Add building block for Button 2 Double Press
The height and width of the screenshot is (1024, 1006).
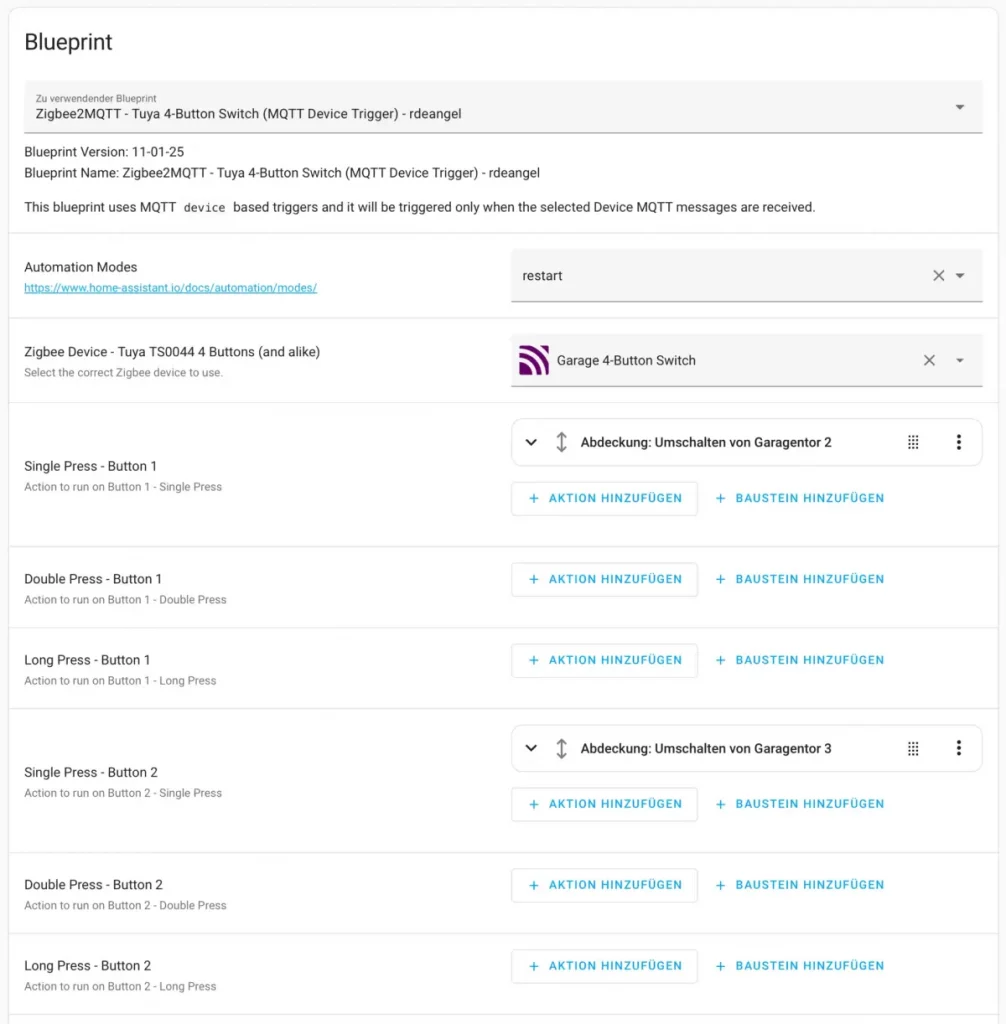coord(799,885)
